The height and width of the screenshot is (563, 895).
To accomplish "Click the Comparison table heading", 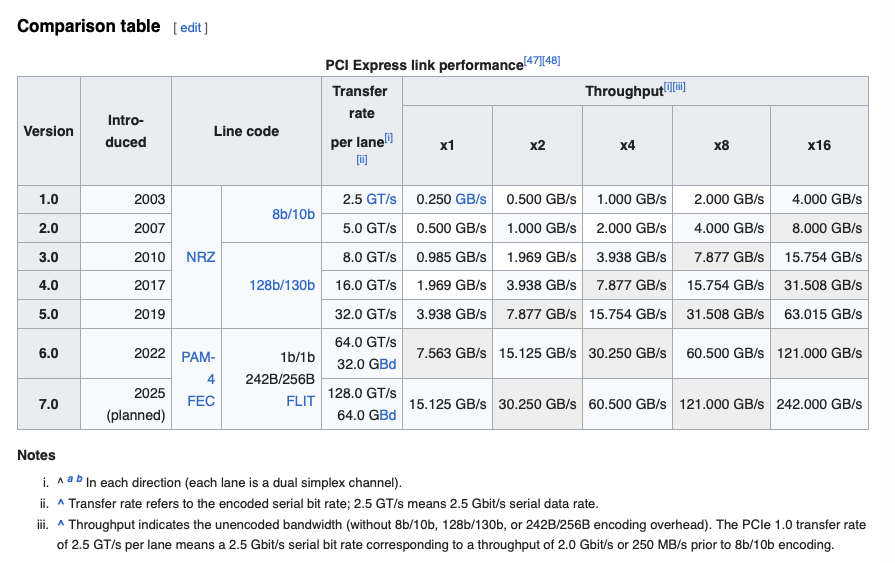I will (x=88, y=26).
